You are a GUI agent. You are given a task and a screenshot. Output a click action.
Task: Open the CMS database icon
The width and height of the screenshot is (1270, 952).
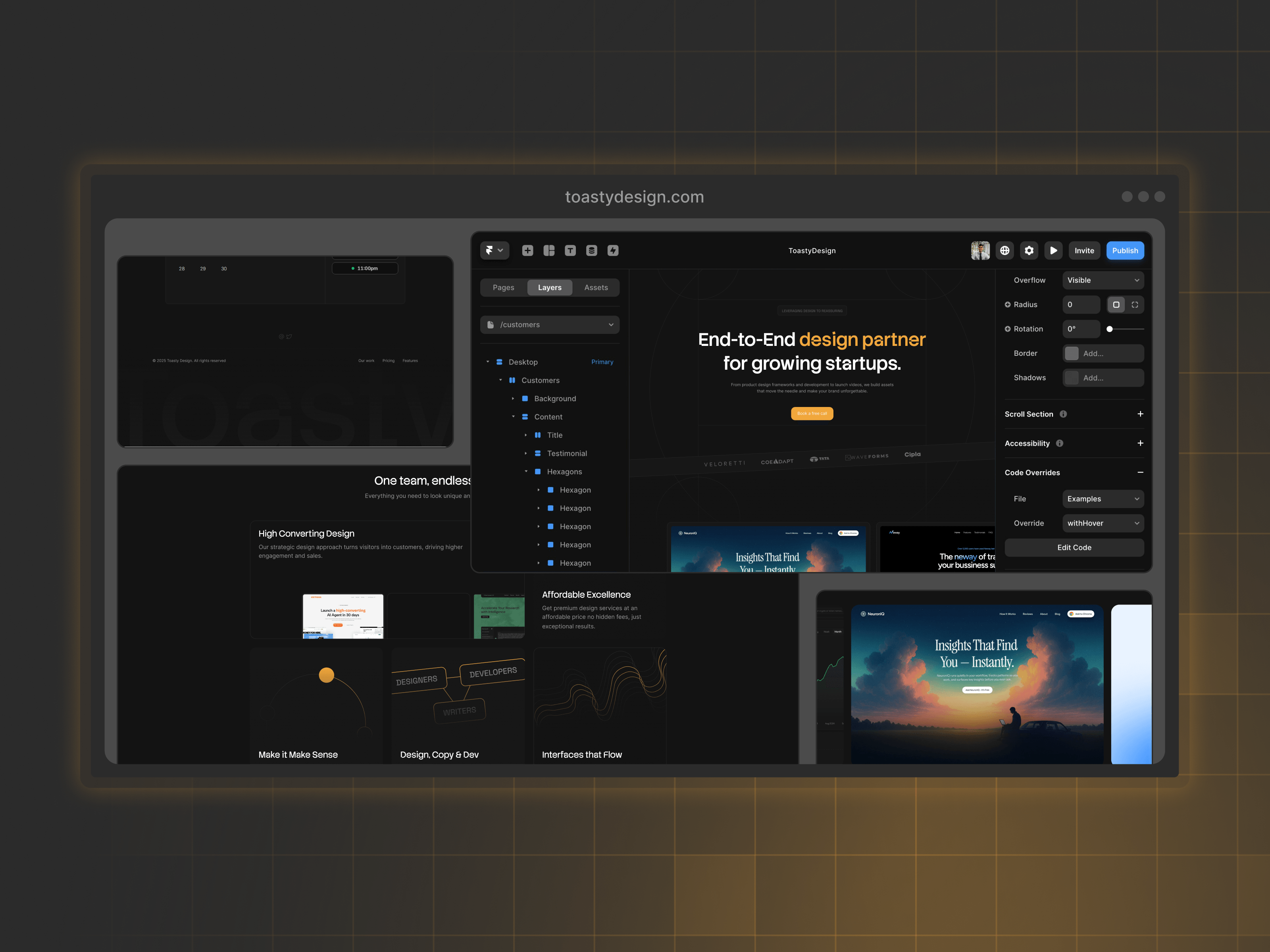click(591, 250)
